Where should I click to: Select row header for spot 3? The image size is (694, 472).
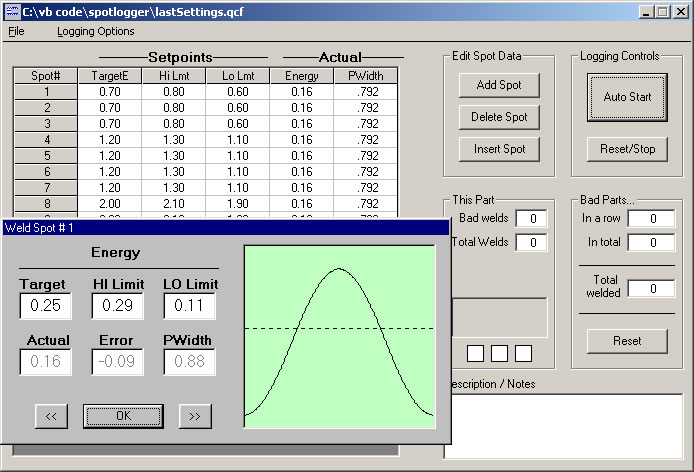(x=46, y=124)
